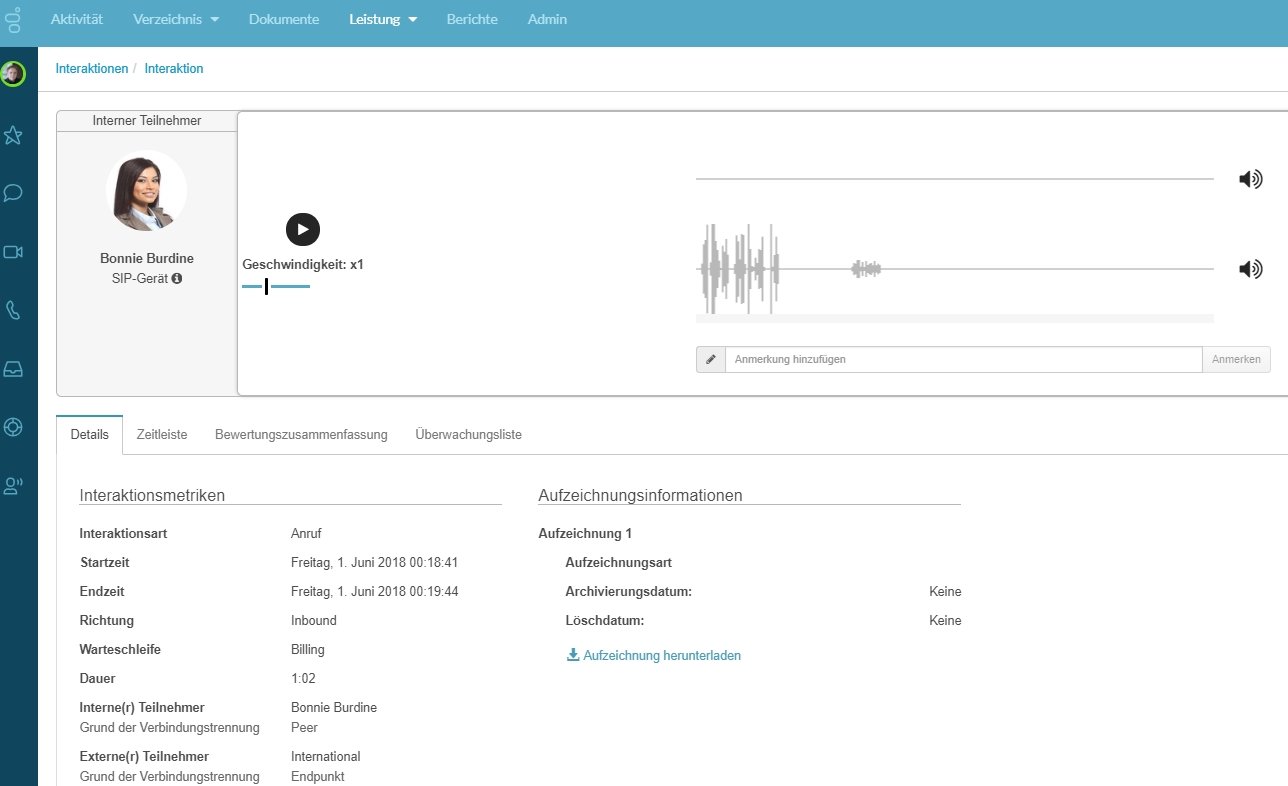Go to Interaktionen breadcrumb link
The height and width of the screenshot is (786, 1288).
(x=92, y=69)
